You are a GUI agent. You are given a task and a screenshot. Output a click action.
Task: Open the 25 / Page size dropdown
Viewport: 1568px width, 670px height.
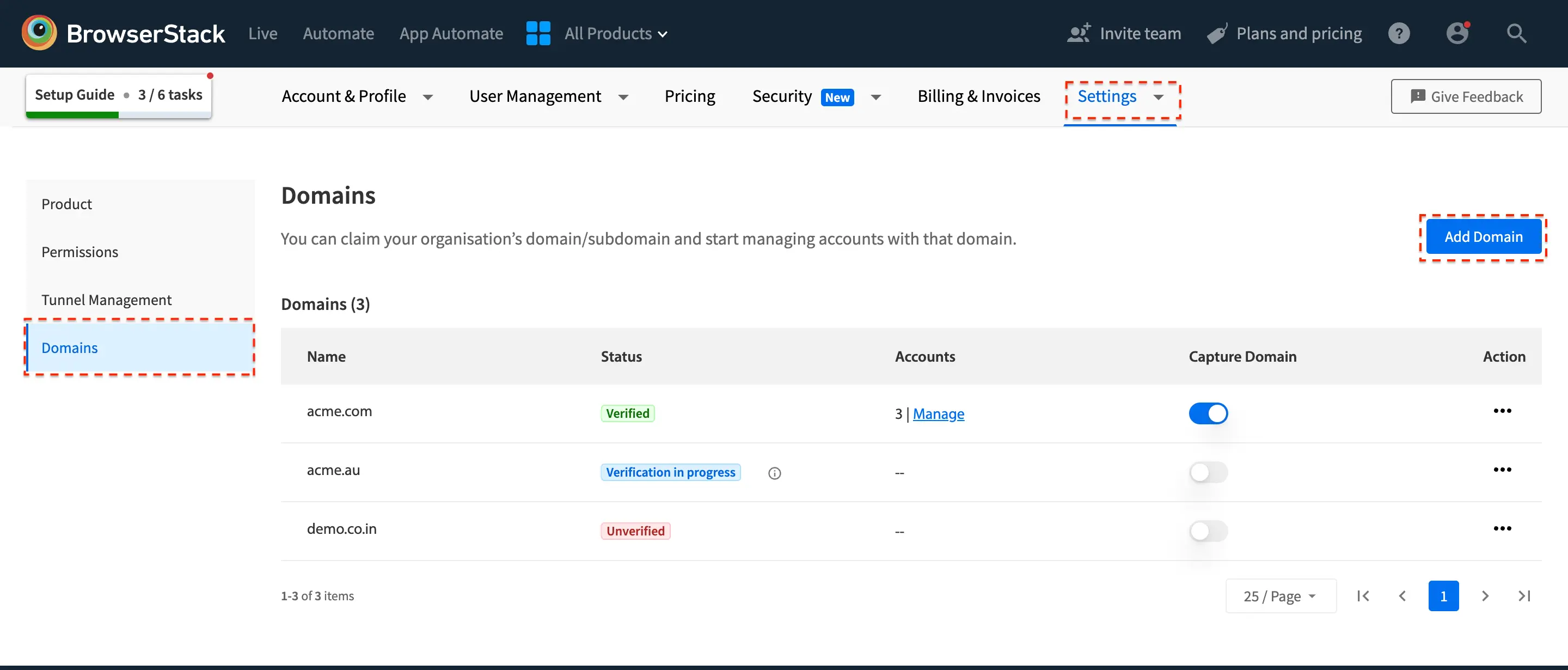coord(1280,596)
